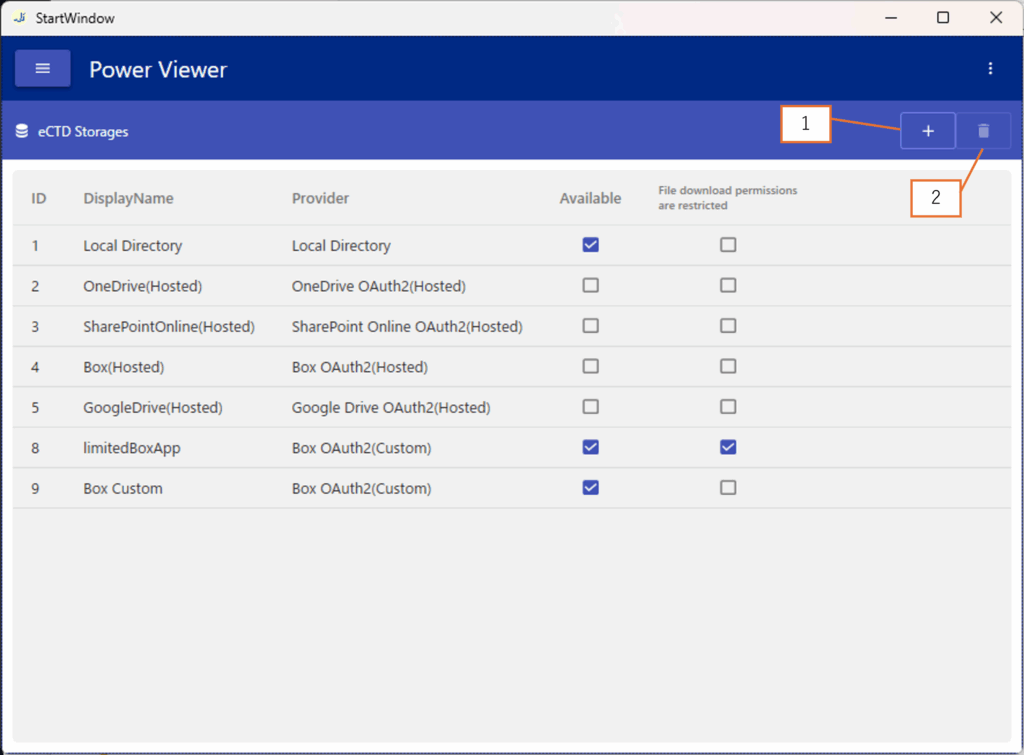Open the three-dot overflow menu

[990, 68]
